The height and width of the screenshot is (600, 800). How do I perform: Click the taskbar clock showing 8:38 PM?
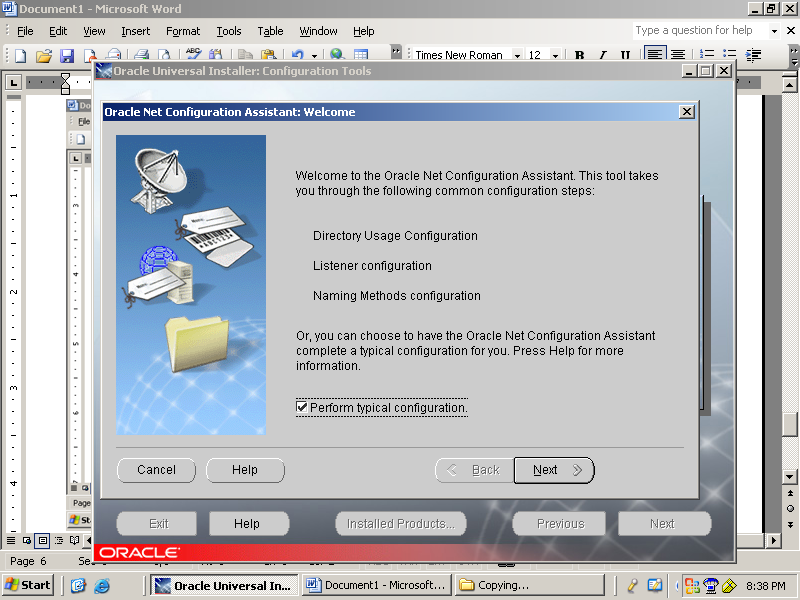tap(765, 586)
